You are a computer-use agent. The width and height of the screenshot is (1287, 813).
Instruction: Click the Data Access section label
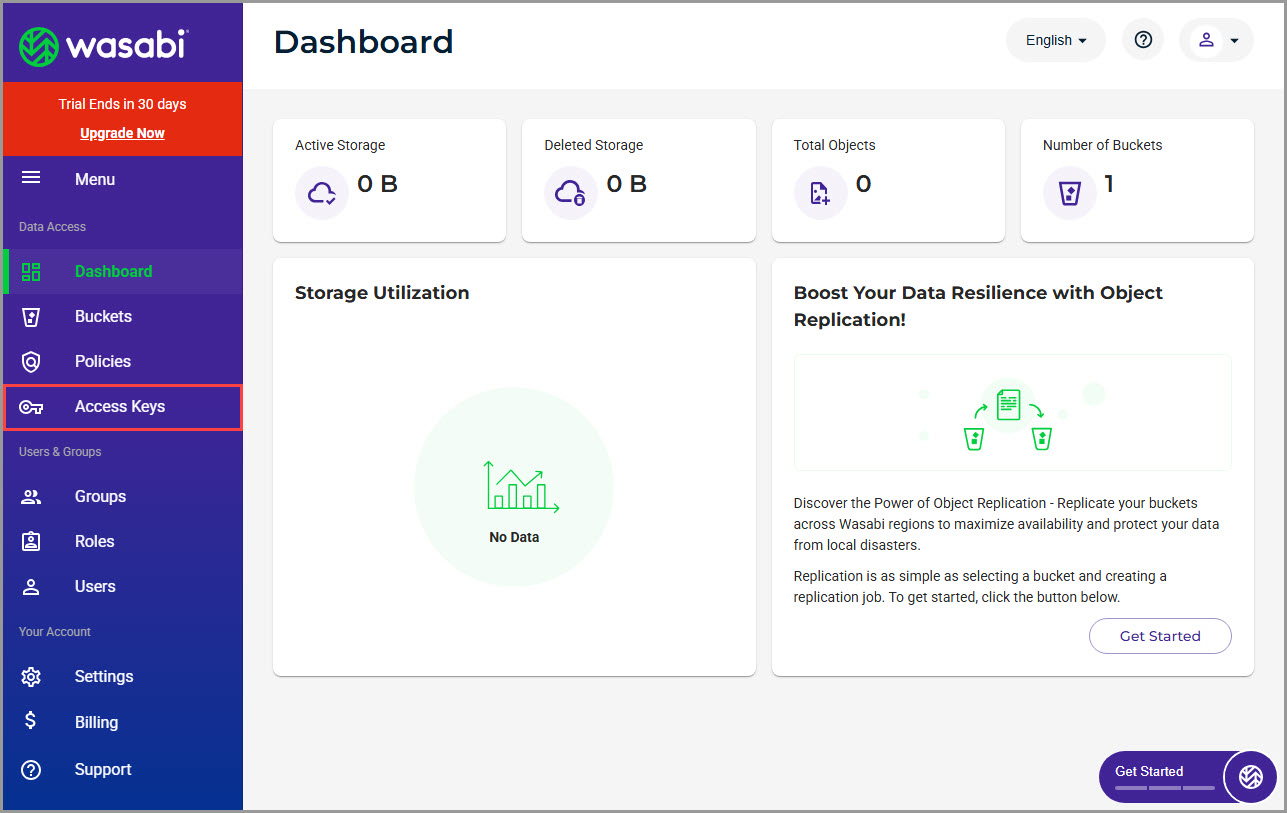(x=52, y=227)
